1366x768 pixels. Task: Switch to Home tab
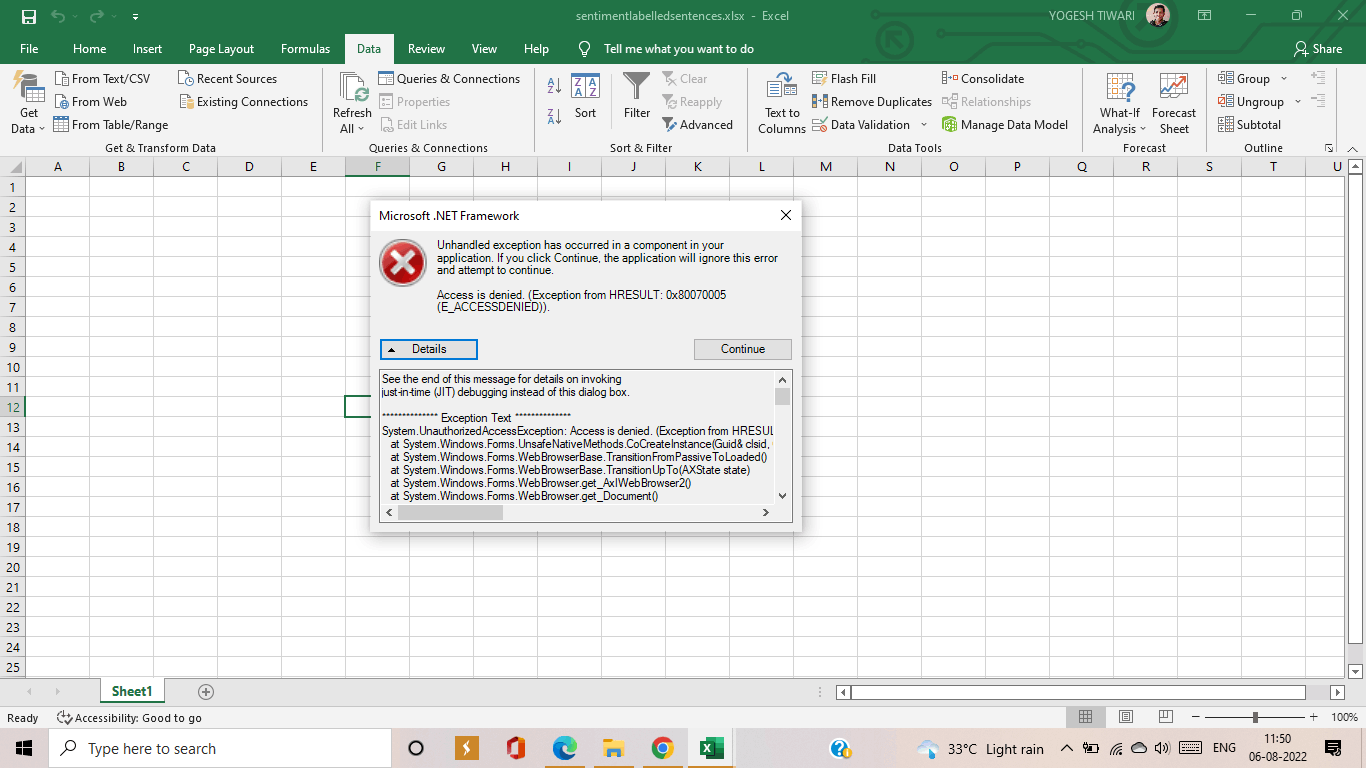[x=89, y=48]
